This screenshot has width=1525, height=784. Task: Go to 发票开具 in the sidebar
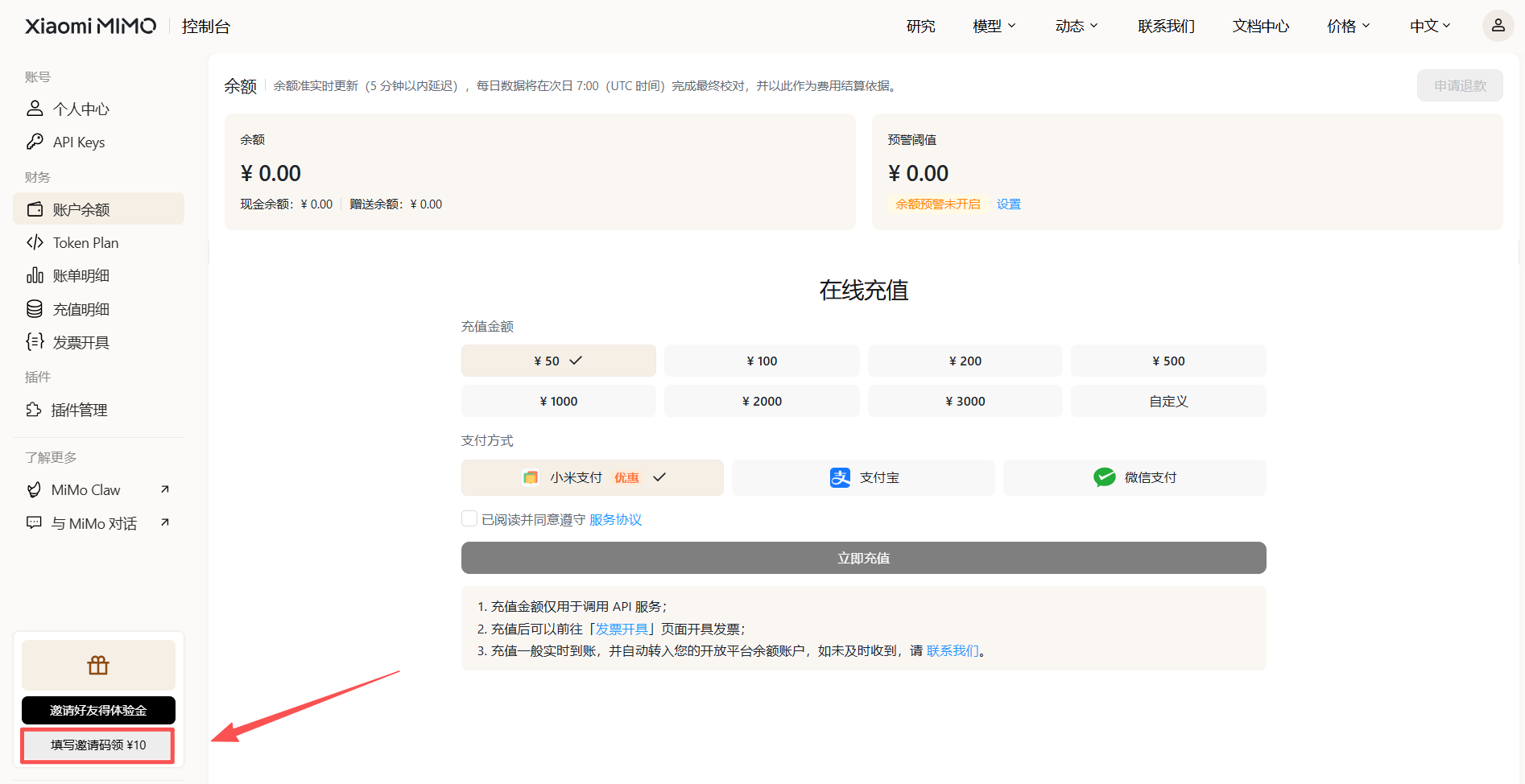(x=98, y=342)
